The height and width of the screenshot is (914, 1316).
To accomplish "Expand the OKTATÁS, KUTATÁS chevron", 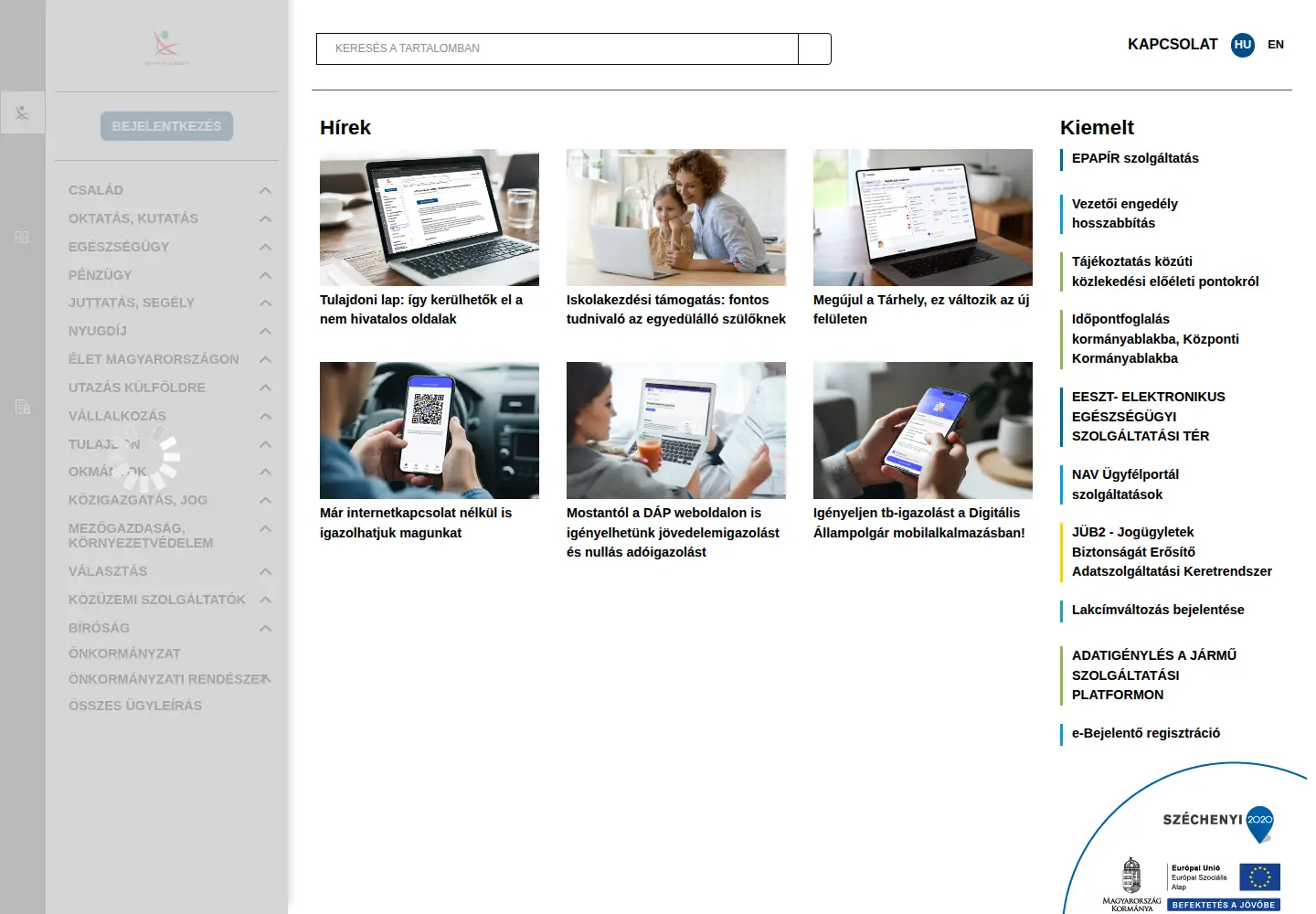I will pos(265,218).
